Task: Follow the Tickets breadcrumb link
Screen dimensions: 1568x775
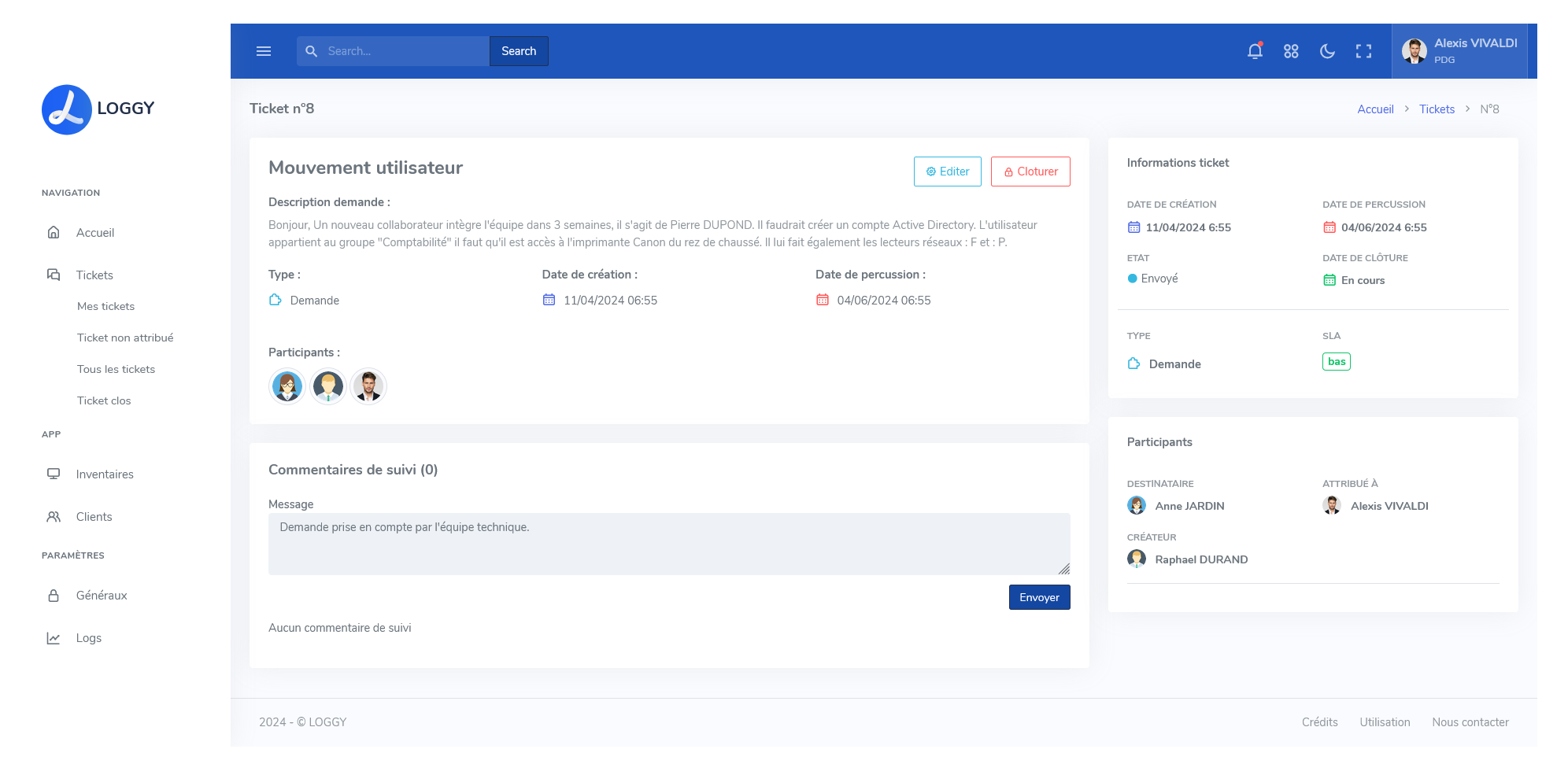Action: (1437, 109)
